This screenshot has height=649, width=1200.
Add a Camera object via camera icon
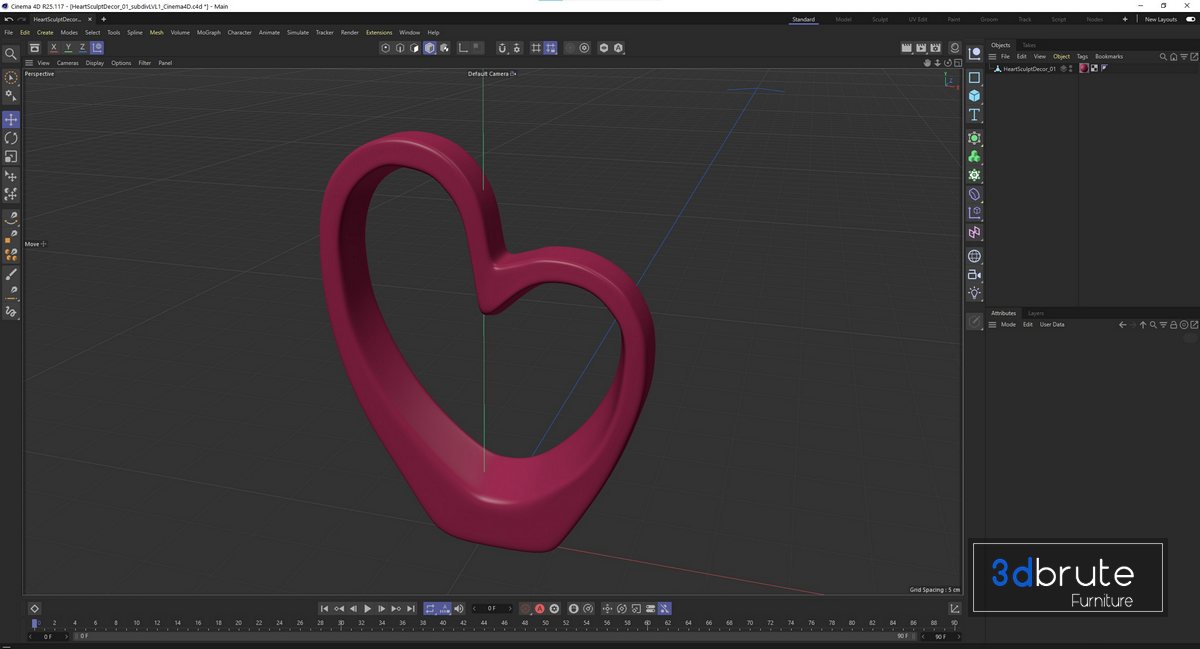(x=974, y=275)
